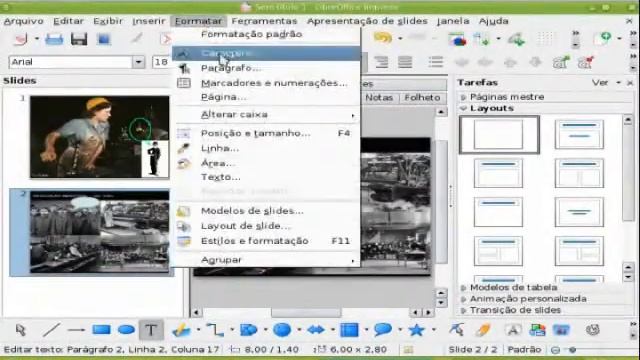Click the Save floppy disk icon
640x360 pixels.
coord(79,39)
